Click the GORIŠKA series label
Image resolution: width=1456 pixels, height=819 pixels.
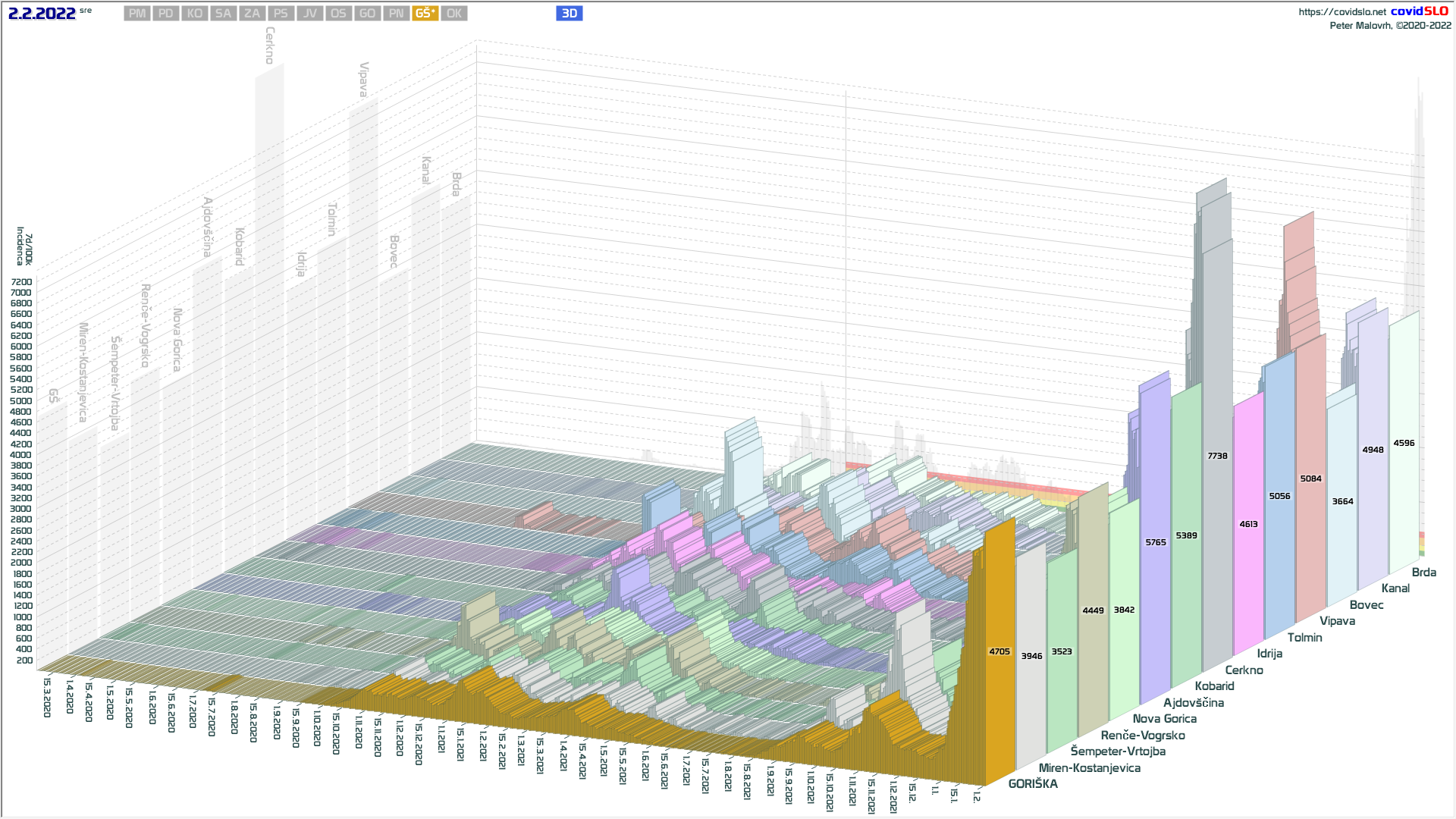(x=1032, y=784)
